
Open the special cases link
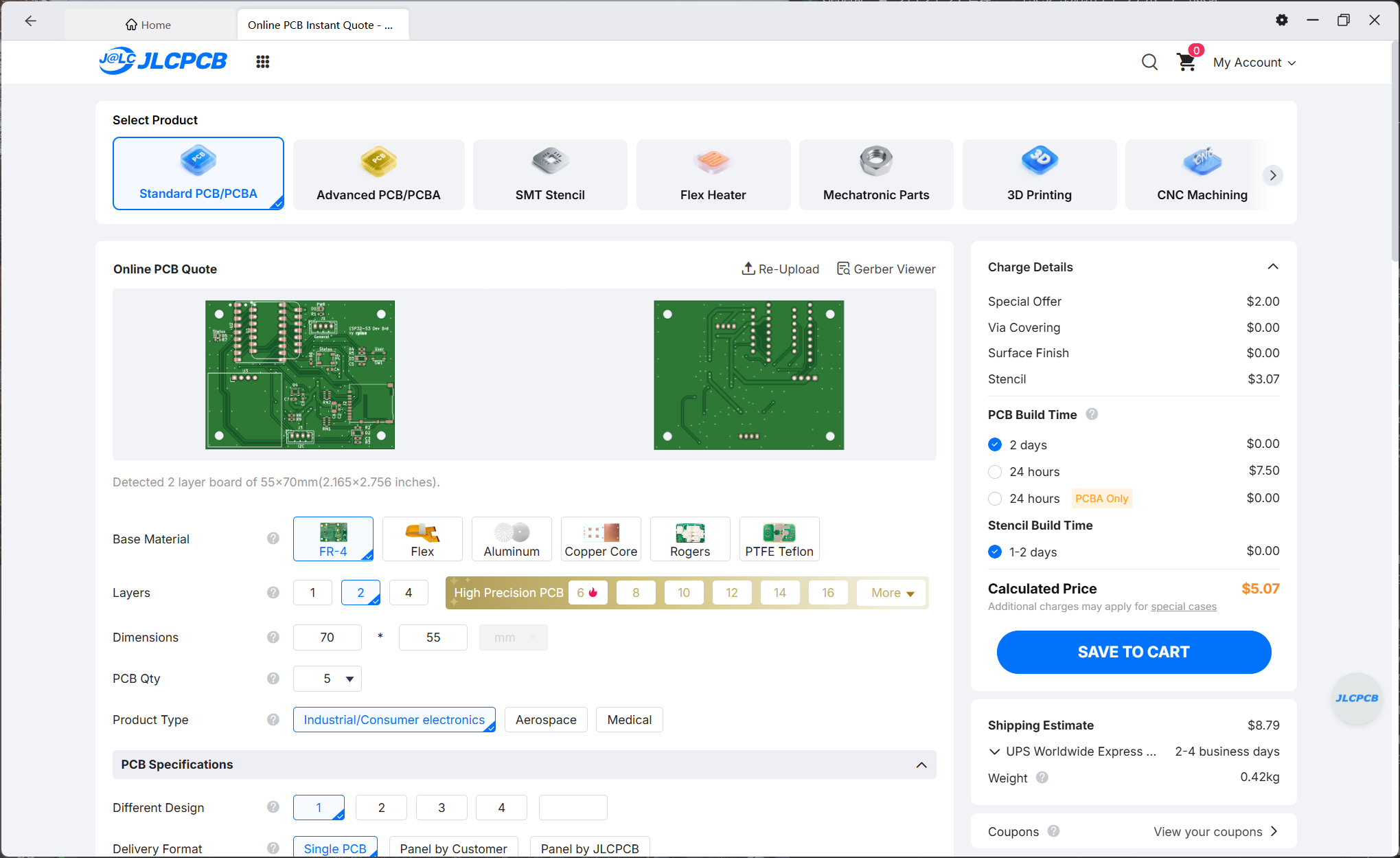coord(1184,607)
